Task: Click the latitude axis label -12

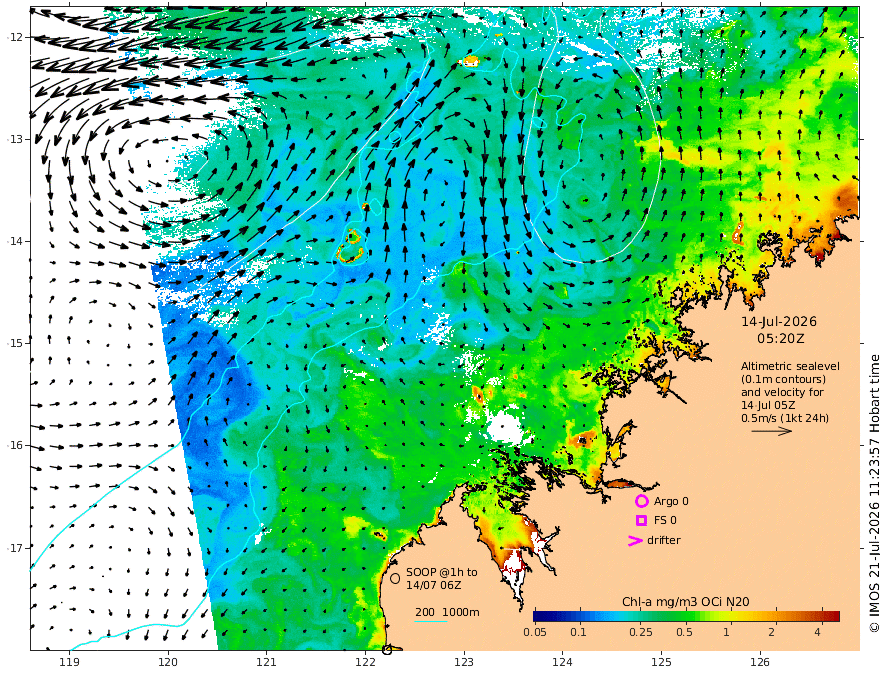Action: (15, 37)
